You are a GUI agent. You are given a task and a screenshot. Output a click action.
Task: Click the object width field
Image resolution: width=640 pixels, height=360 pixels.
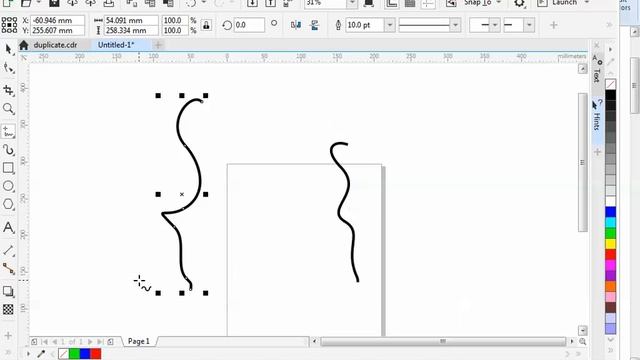[x=131, y=20]
